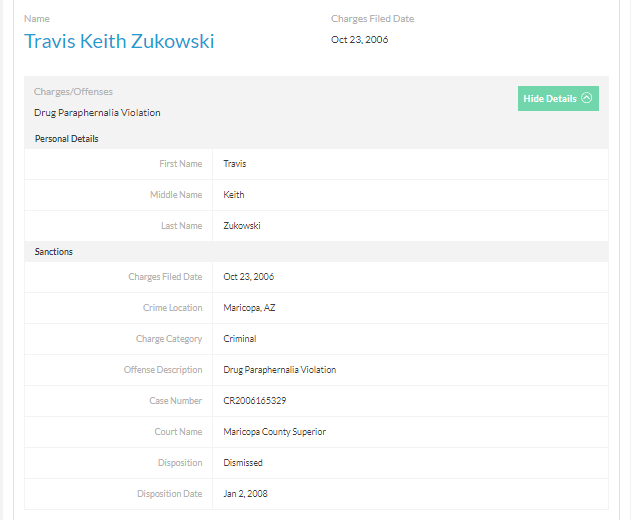This screenshot has height=520, width=631.
Task: Click the Maricopa, AZ crime location value
Action: point(249,308)
